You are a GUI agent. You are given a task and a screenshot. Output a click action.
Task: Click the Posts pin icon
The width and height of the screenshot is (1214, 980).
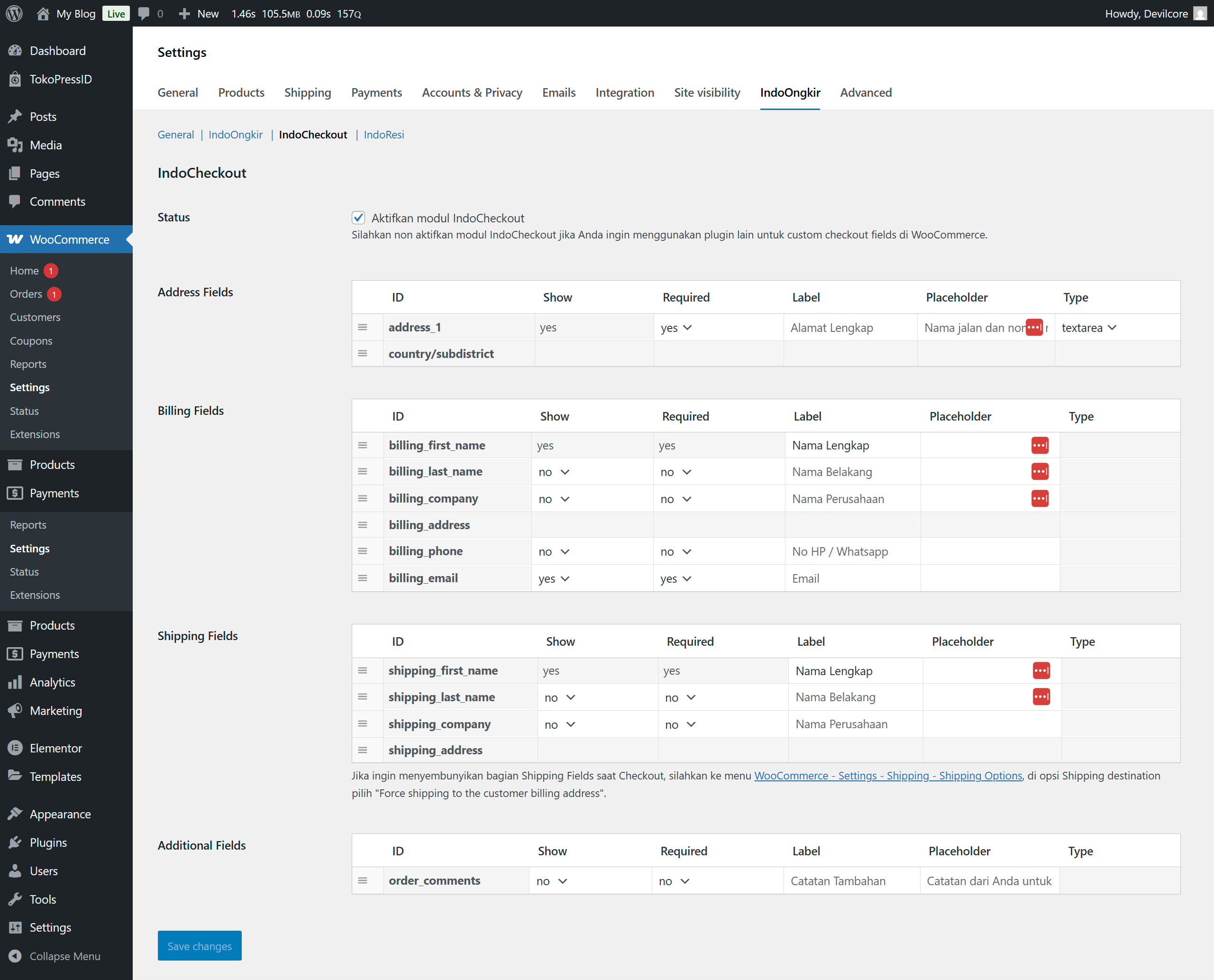[15, 116]
